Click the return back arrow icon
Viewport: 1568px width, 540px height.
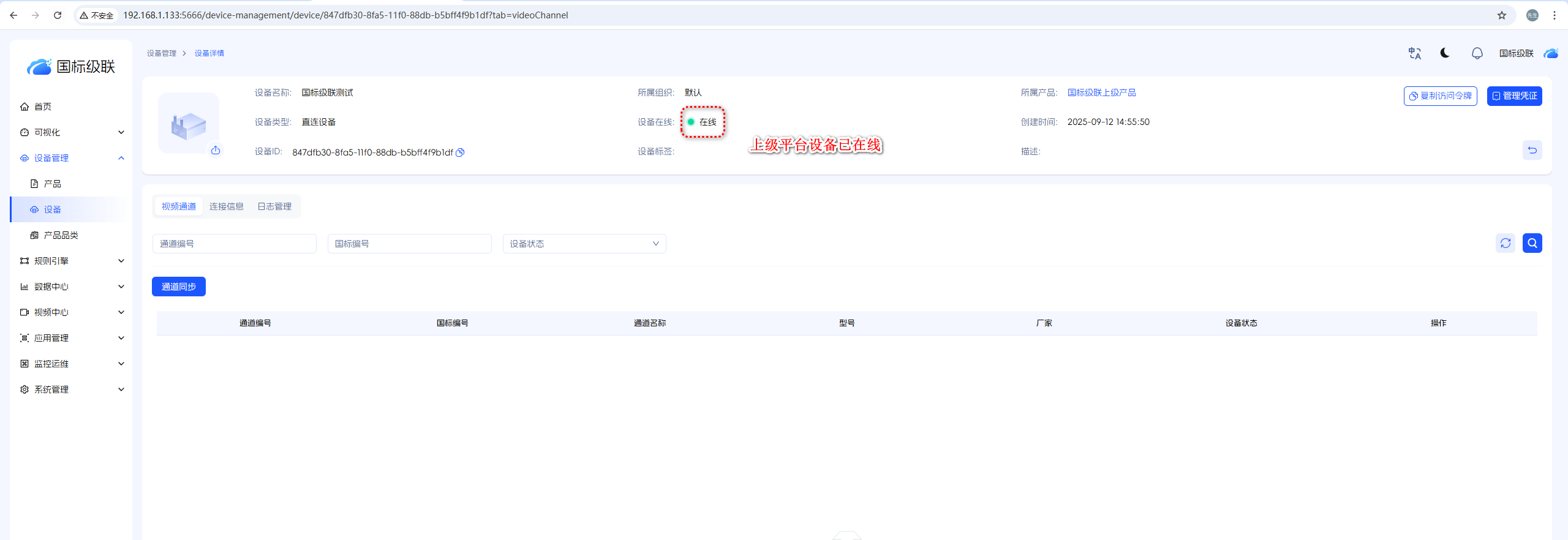pyautogui.click(x=1532, y=150)
